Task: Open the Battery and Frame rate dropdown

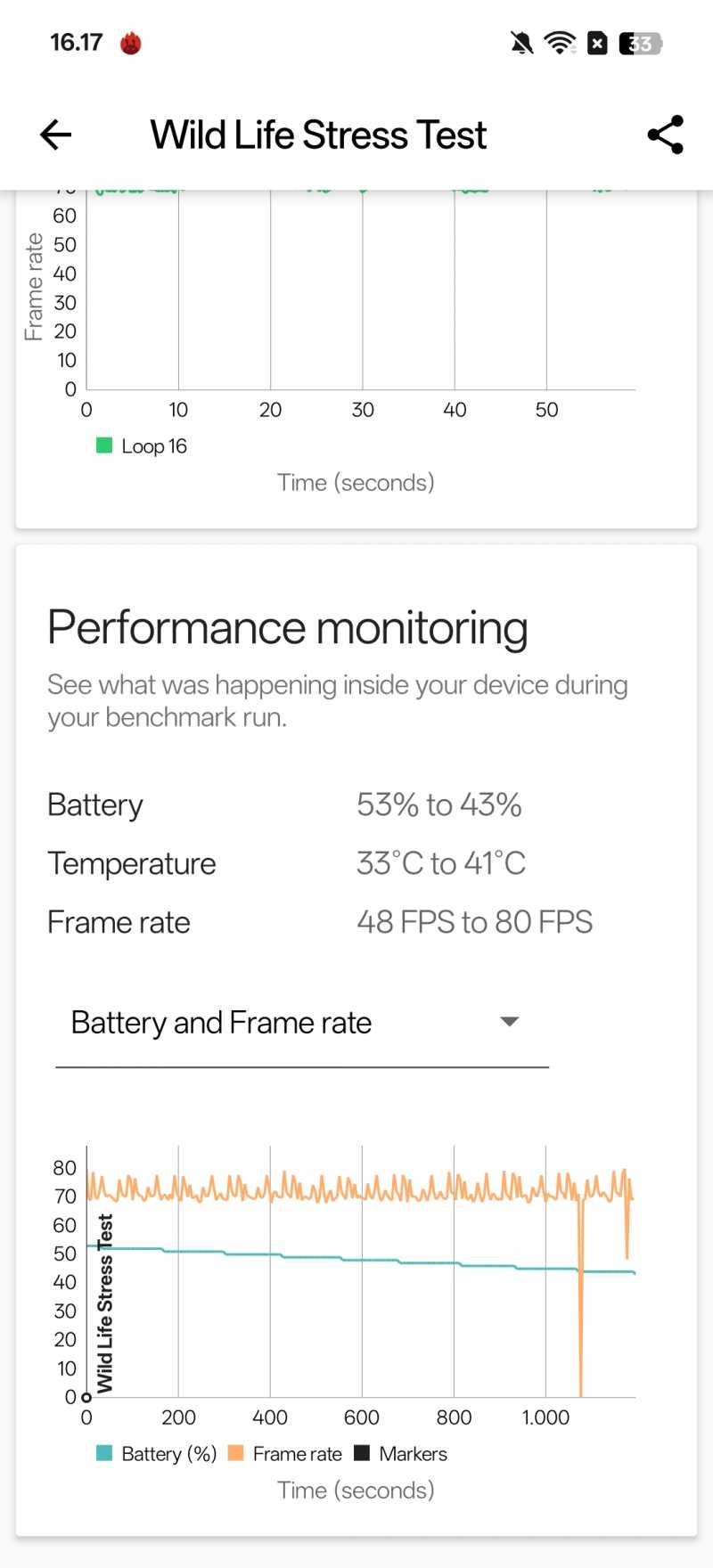Action: pos(302,1023)
